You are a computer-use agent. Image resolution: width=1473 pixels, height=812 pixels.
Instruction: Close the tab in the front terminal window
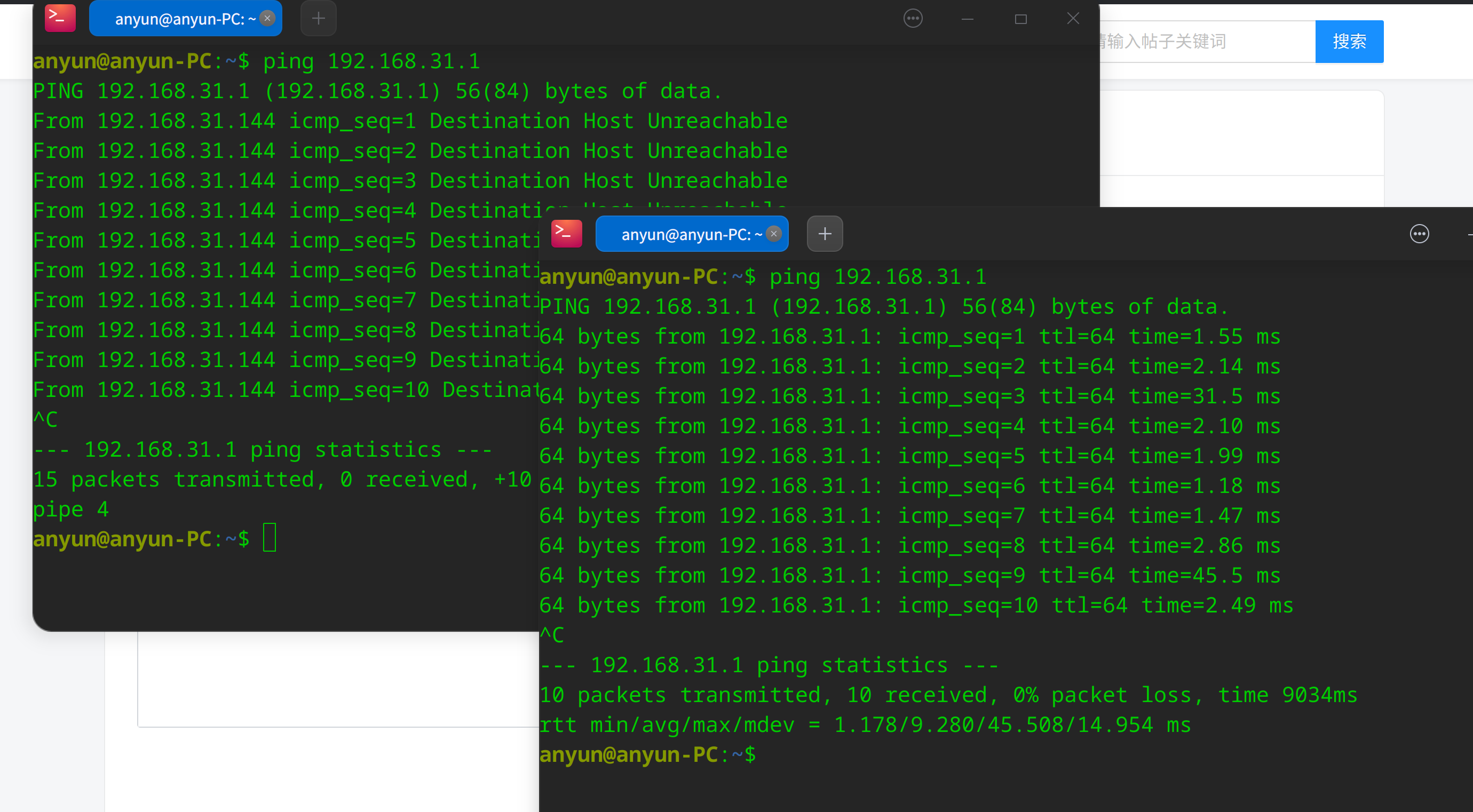(773, 234)
